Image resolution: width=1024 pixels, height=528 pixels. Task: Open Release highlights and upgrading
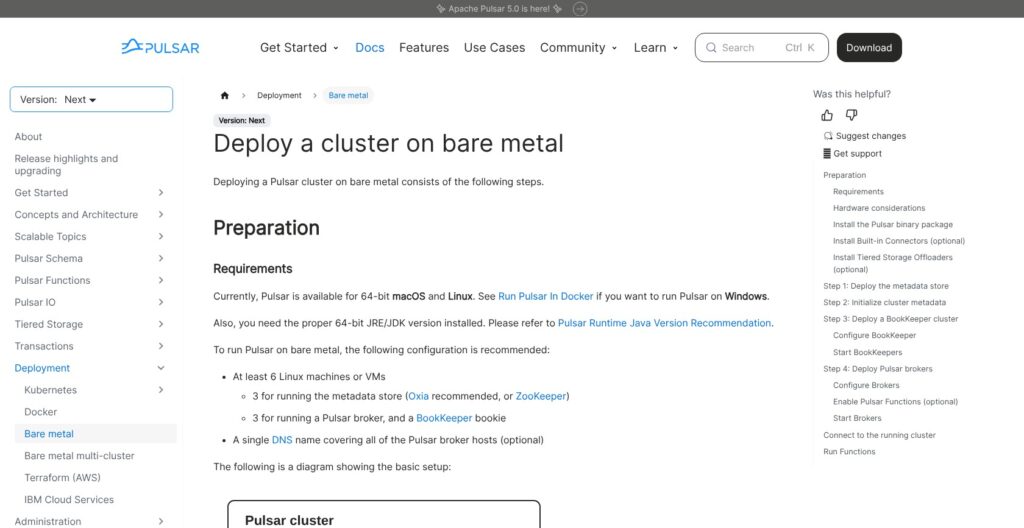coord(66,165)
